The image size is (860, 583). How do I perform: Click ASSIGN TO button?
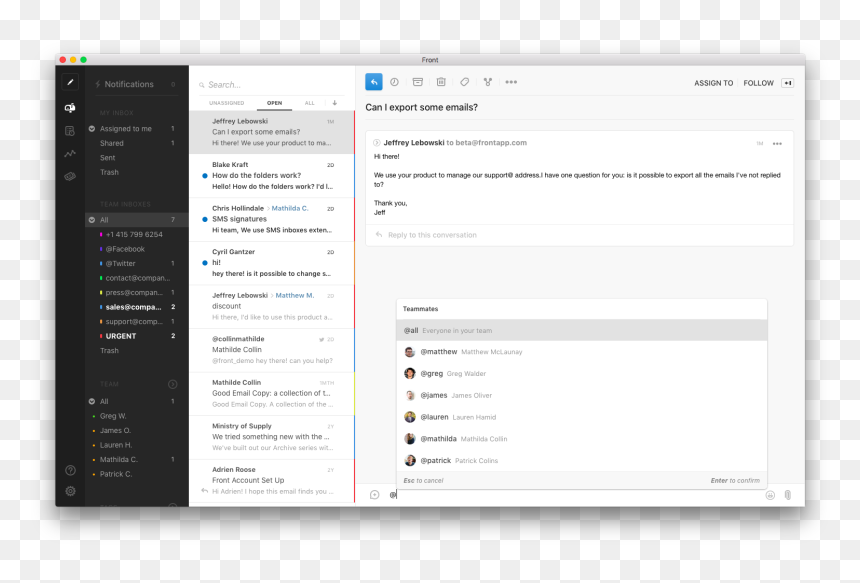(x=713, y=83)
